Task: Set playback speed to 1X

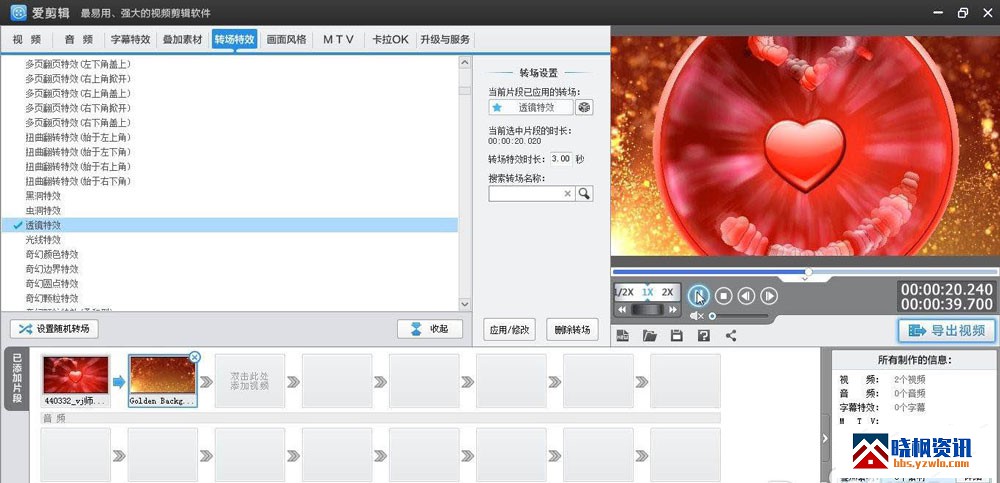Action: 647,292
